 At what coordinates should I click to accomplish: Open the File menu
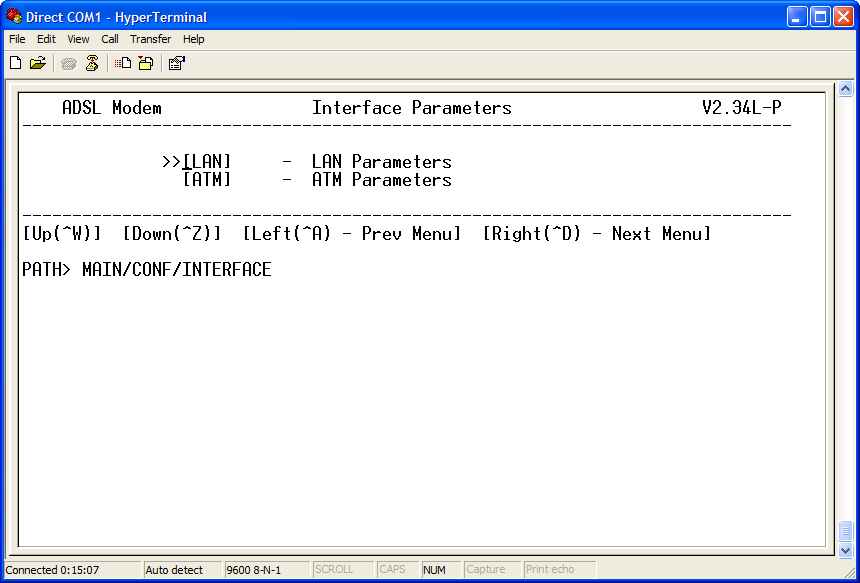point(16,39)
